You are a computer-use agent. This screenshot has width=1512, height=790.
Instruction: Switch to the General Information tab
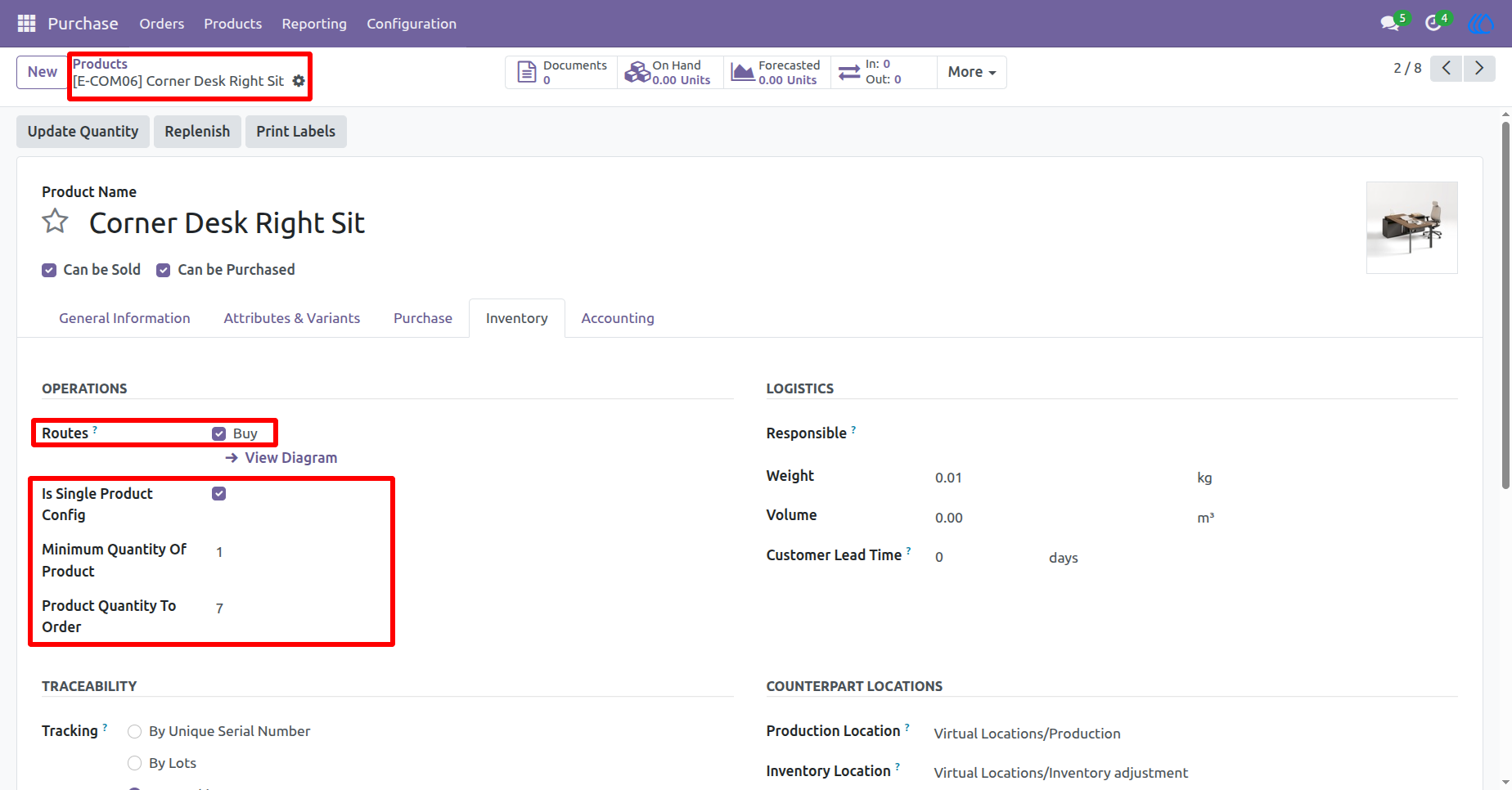click(124, 318)
